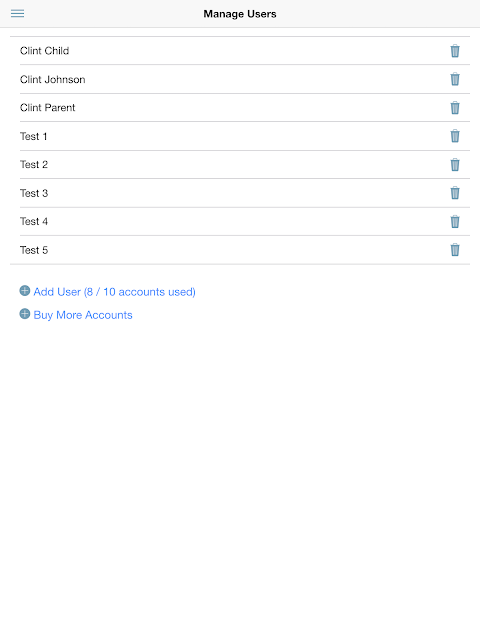This screenshot has height=640, width=480.
Task: Remove Test 4 using its trash icon
Action: (x=455, y=222)
